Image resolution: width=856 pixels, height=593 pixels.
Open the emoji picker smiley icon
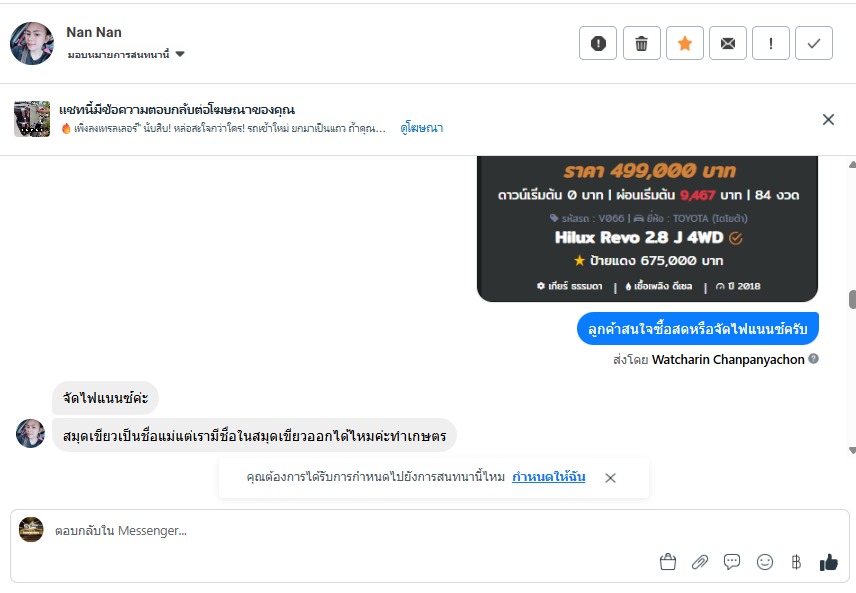(765, 562)
